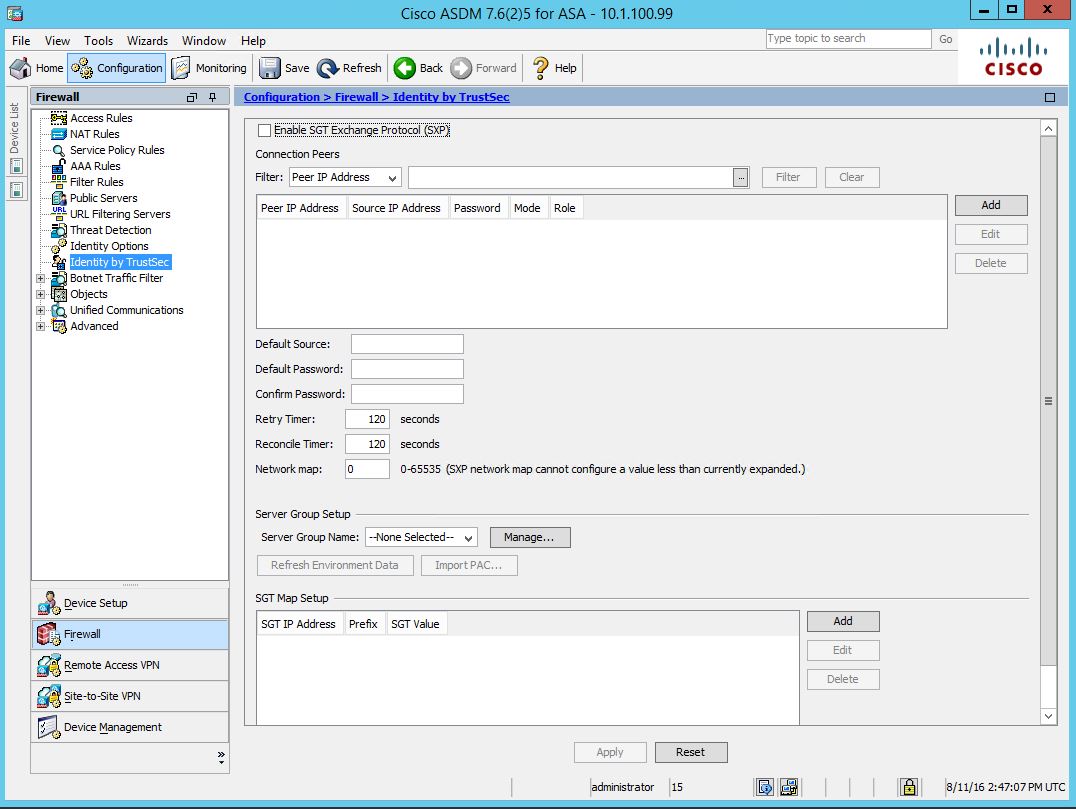Viewport: 1076px width, 809px height.
Task: Open Device Setup section icon
Action: coord(49,603)
